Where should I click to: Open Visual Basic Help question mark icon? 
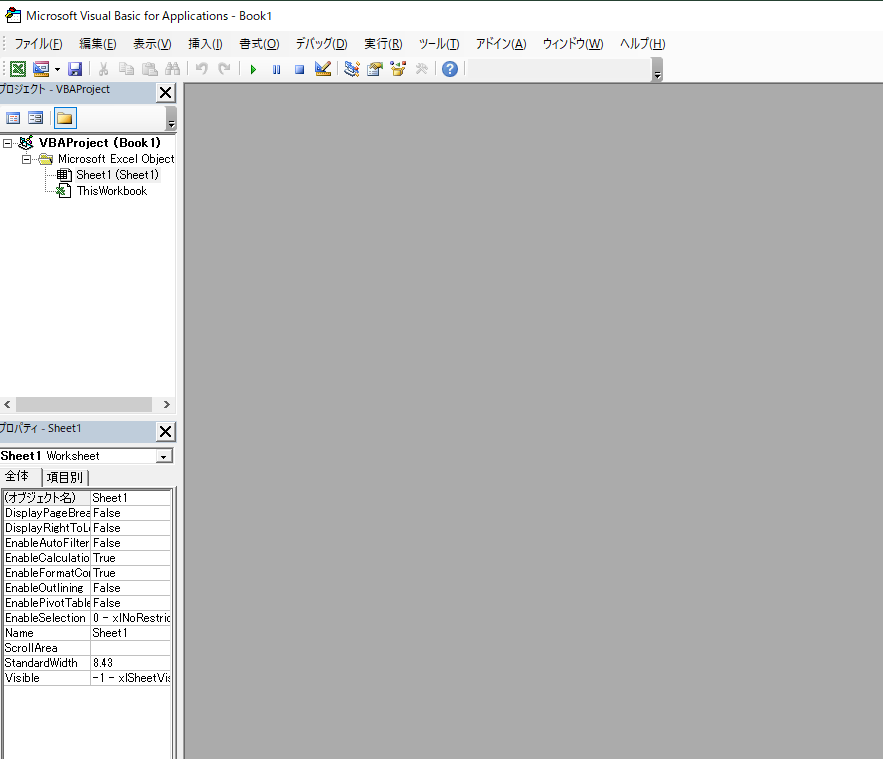pos(450,69)
